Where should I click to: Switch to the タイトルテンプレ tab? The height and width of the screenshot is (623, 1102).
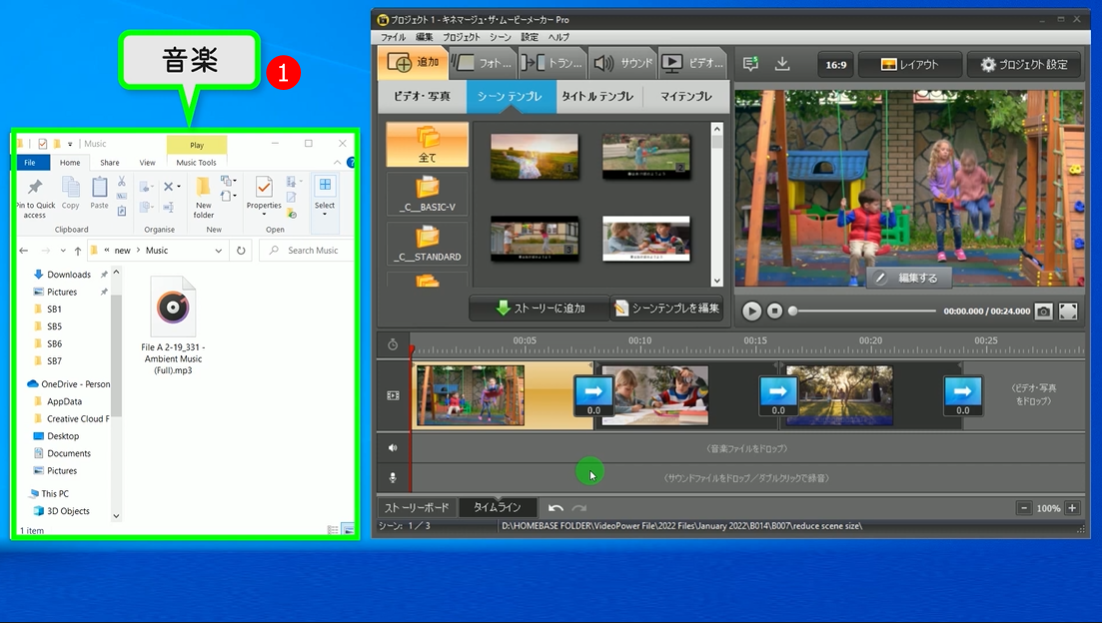tap(597, 97)
